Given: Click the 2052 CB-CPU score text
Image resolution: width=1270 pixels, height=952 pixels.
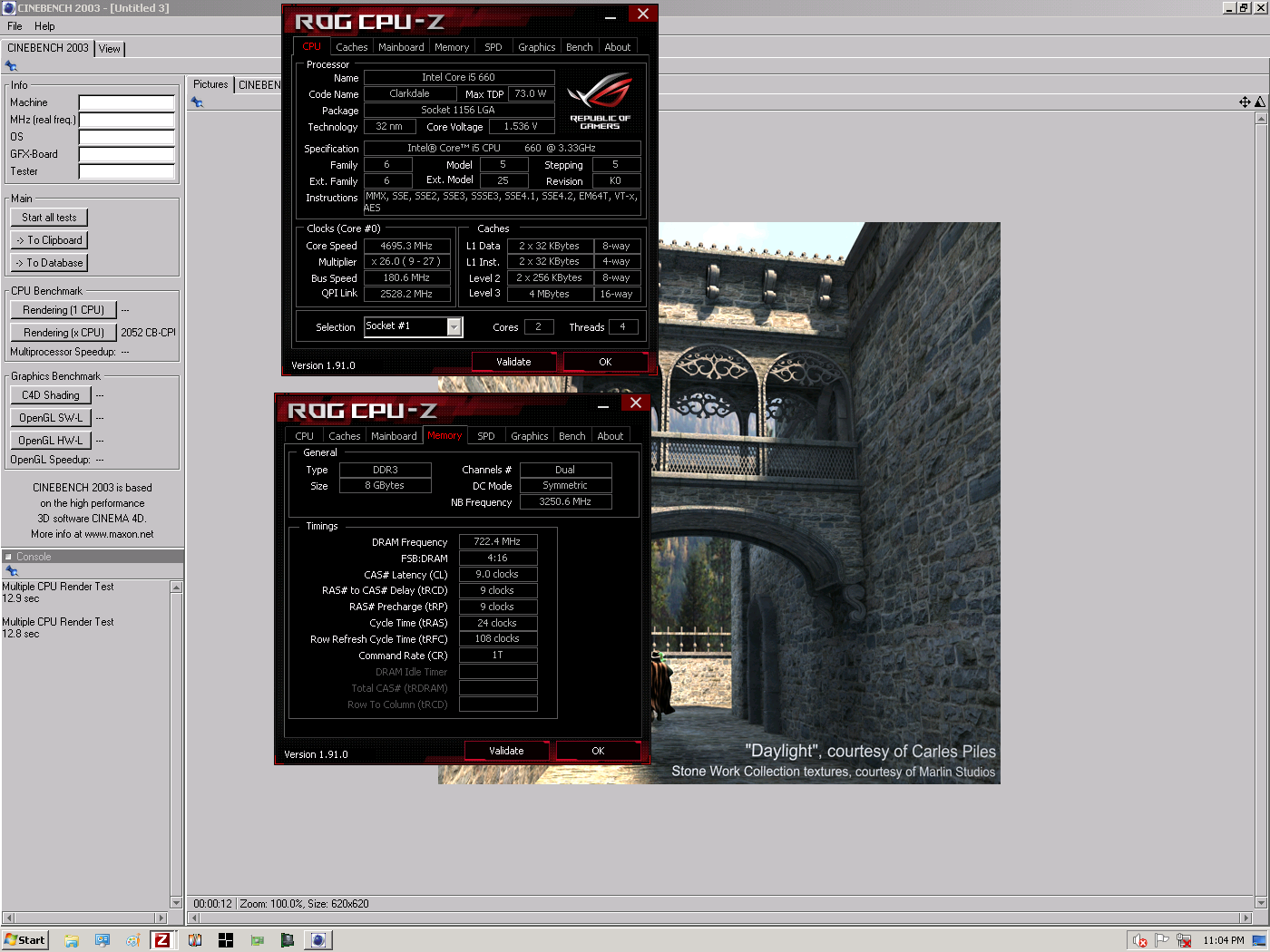Looking at the screenshot, I should click(x=149, y=333).
